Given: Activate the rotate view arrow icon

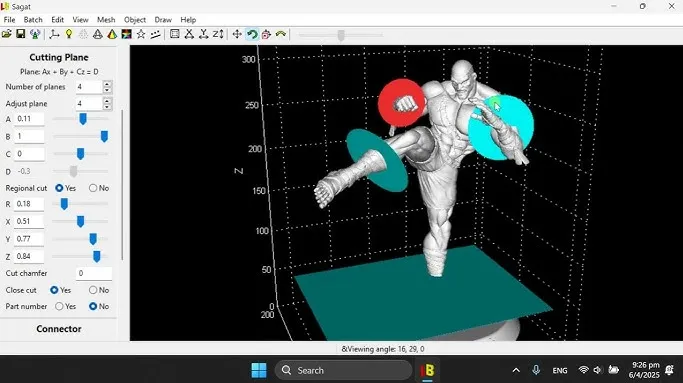Looking at the screenshot, I should point(252,34).
